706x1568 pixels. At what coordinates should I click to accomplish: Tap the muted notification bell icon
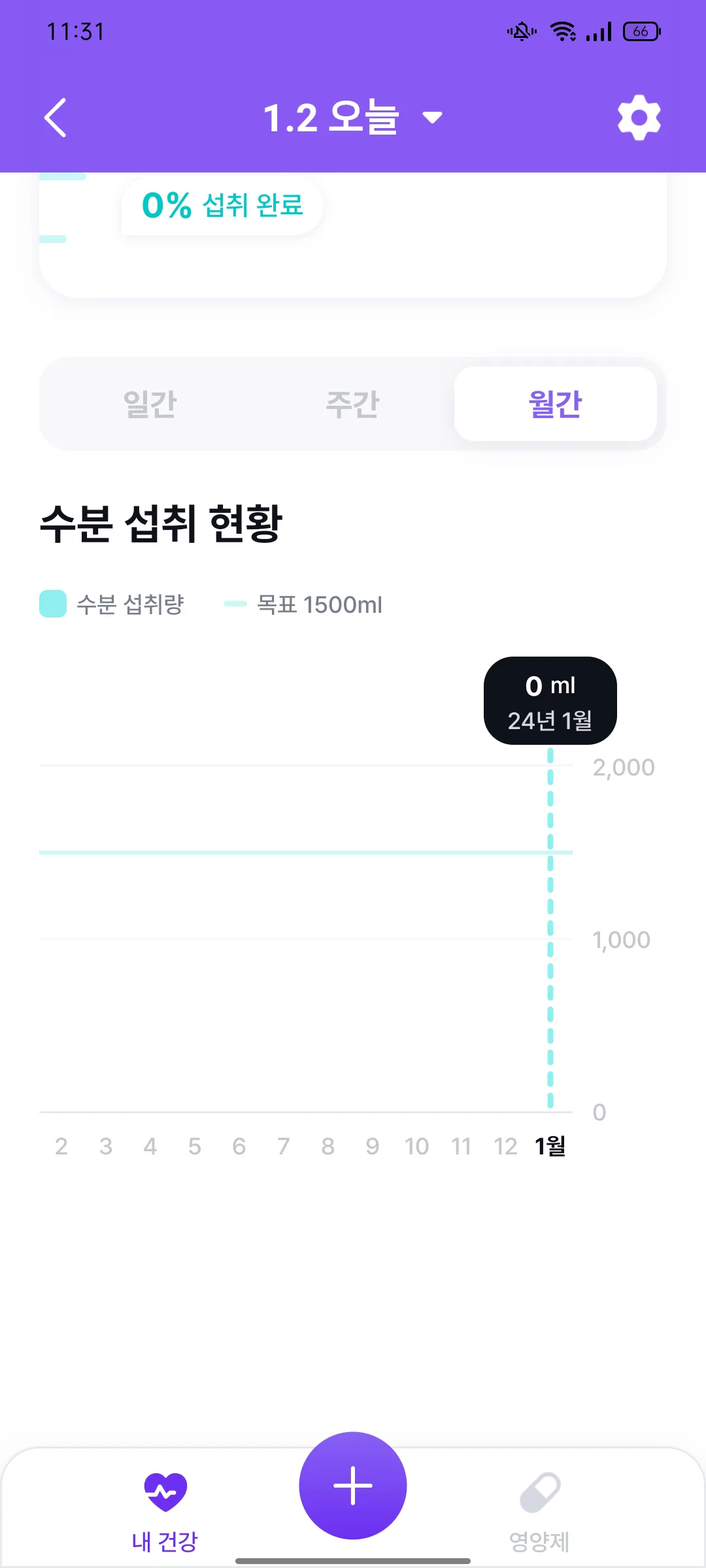pyautogui.click(x=522, y=31)
